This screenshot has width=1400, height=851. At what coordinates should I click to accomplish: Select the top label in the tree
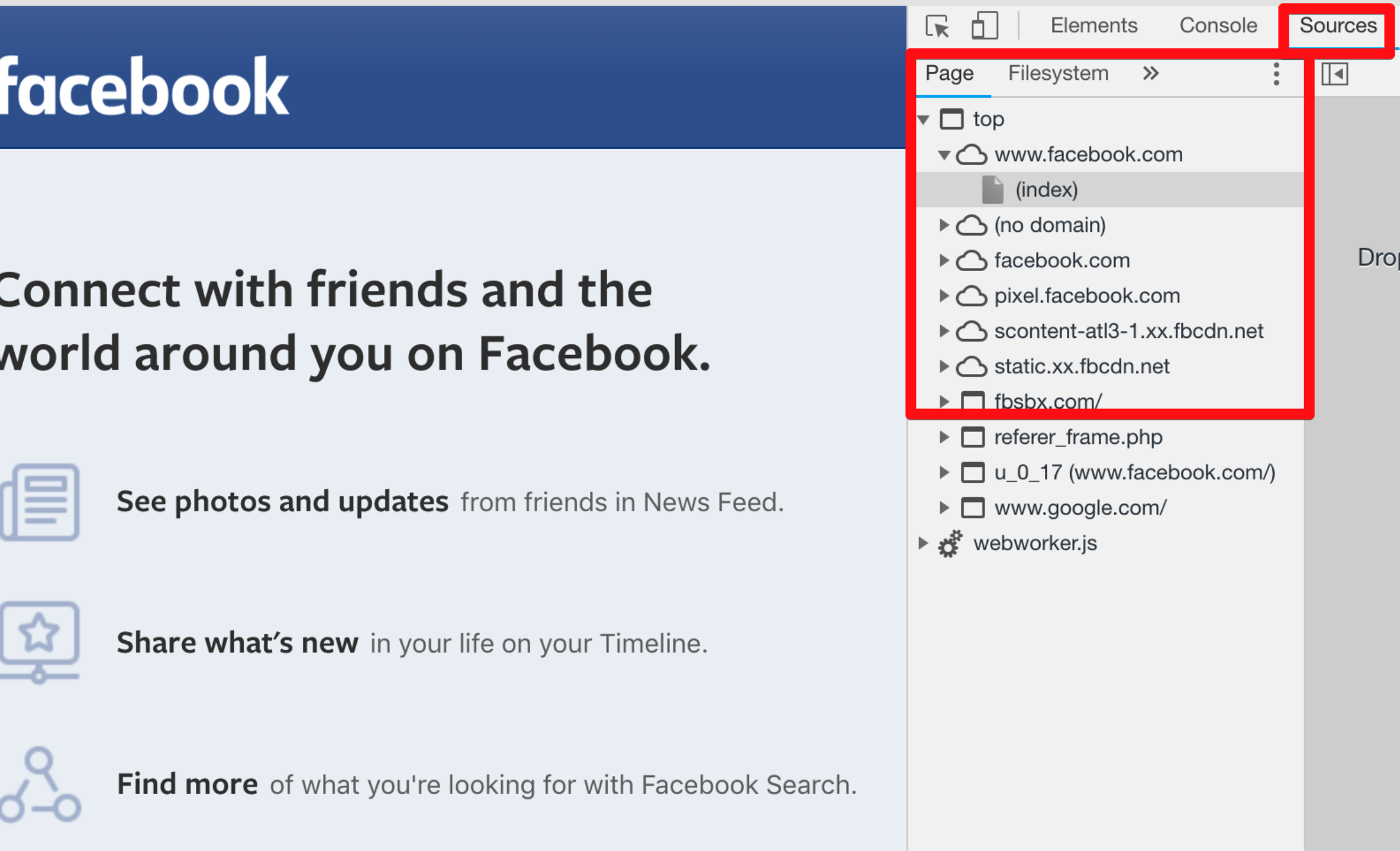[x=989, y=120]
